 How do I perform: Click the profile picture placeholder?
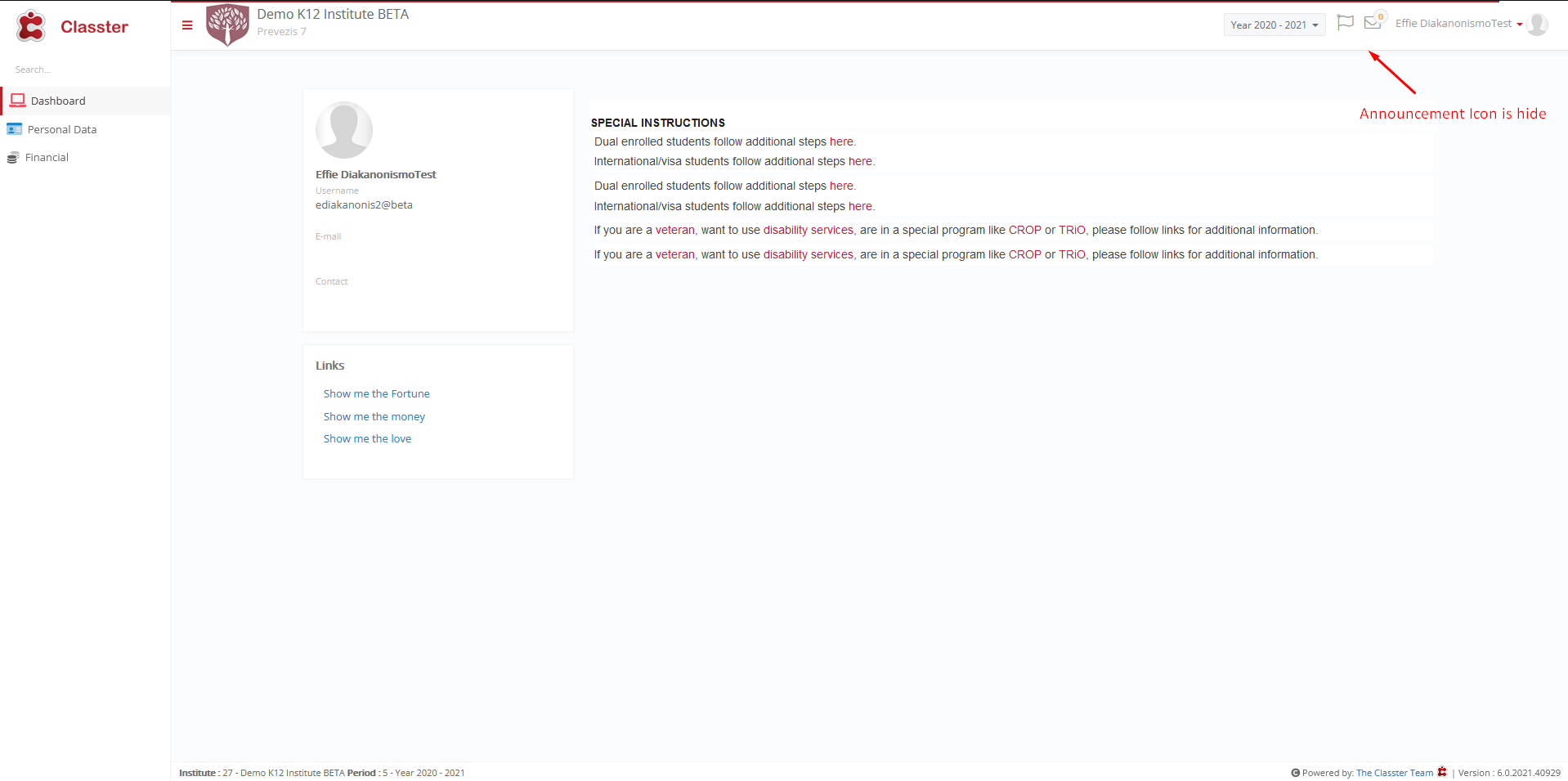[344, 130]
